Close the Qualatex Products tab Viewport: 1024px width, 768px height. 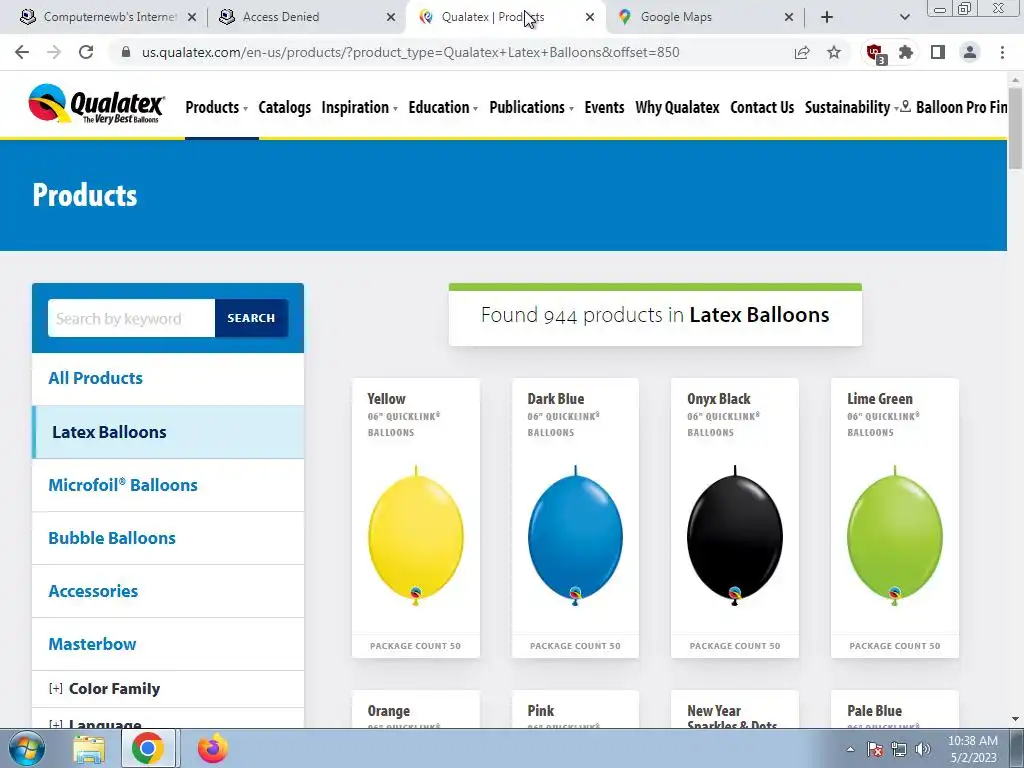pos(590,17)
